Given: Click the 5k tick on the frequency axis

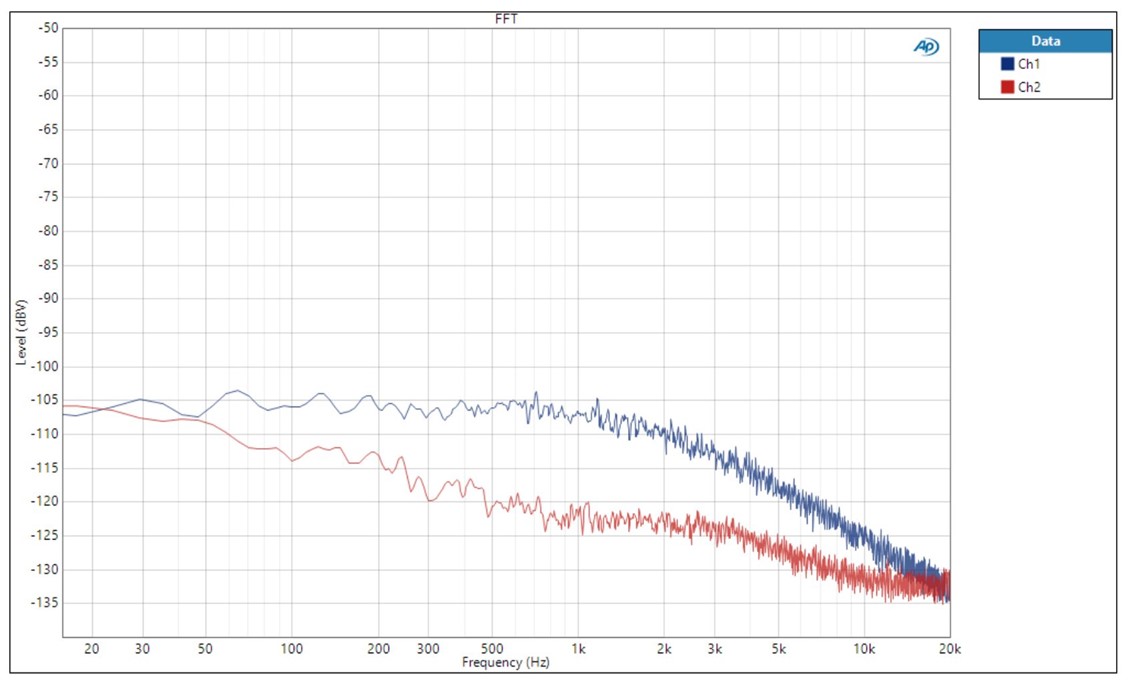Looking at the screenshot, I should pyautogui.click(x=778, y=649).
